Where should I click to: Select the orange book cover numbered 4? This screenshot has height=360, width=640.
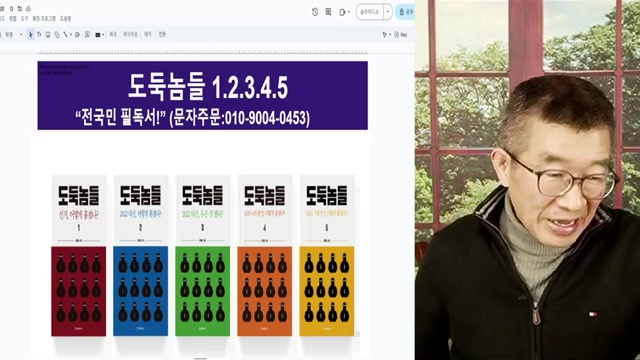point(264,256)
